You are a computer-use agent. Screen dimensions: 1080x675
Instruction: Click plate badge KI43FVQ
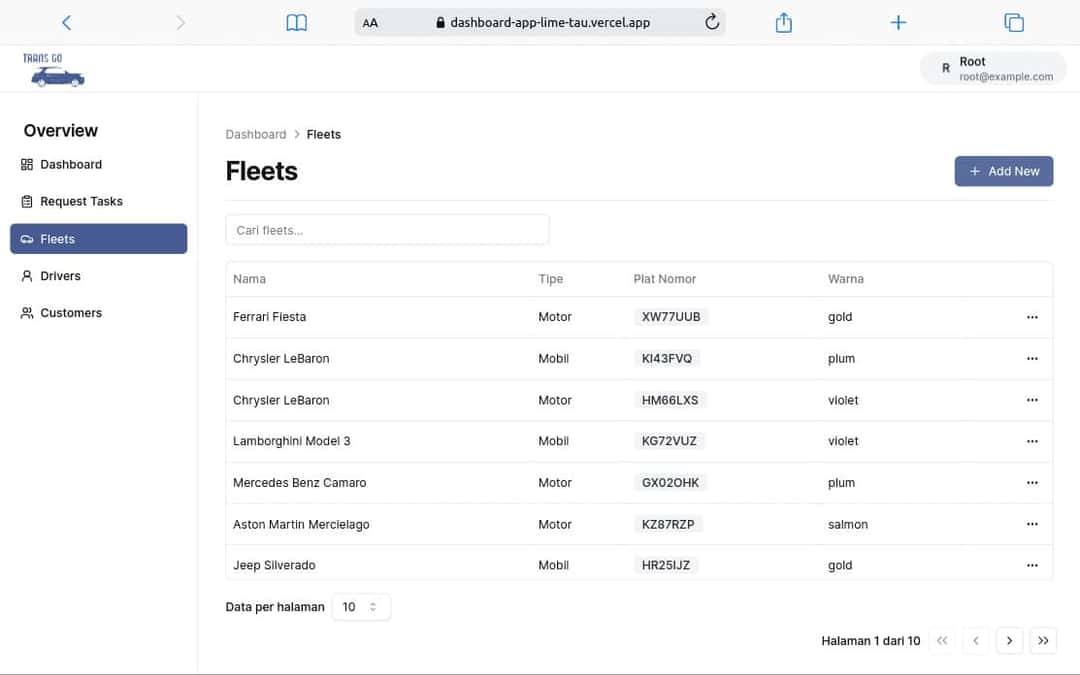click(667, 359)
